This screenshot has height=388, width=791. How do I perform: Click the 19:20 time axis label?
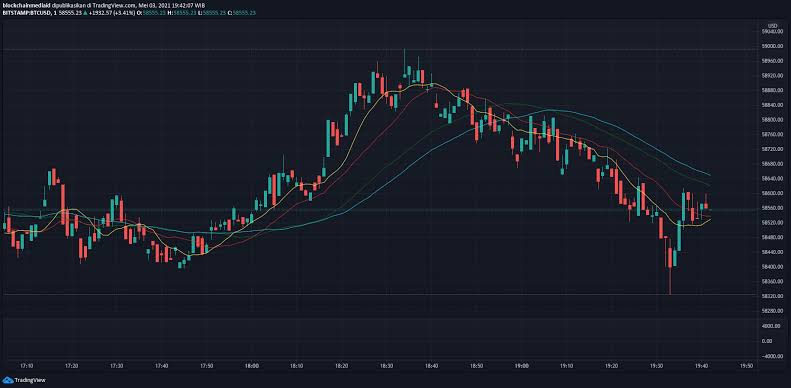coord(611,365)
